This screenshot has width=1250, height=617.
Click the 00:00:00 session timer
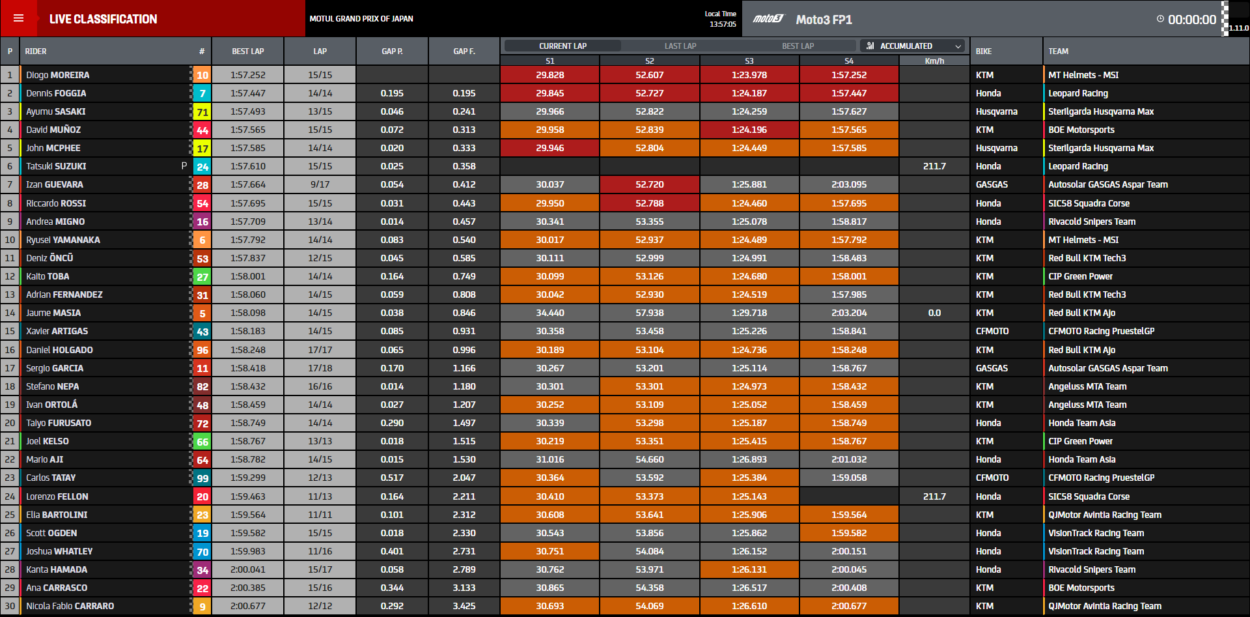tap(1192, 19)
